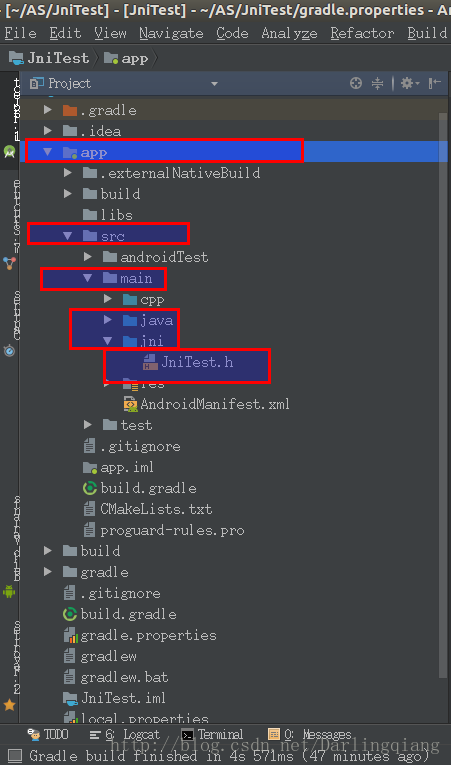The image size is (451, 765).
Task: Click the app .gitignore file icon under test
Action: (90, 446)
